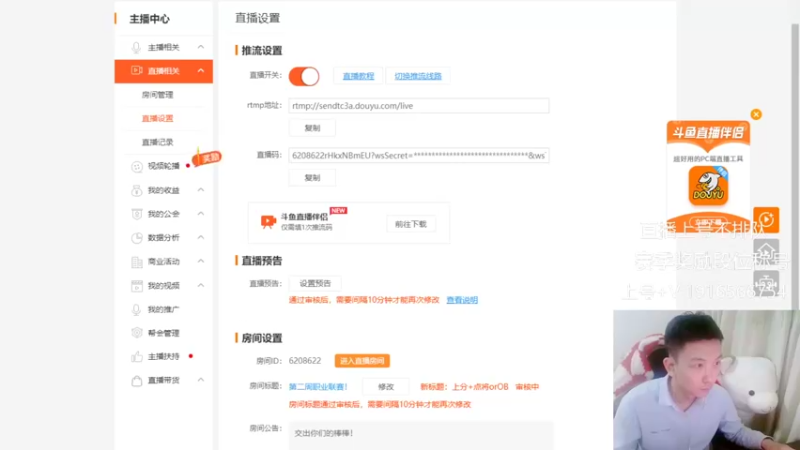Close the 斗鱼直播伴侣 floating ad
The image size is (800, 450).
756,114
